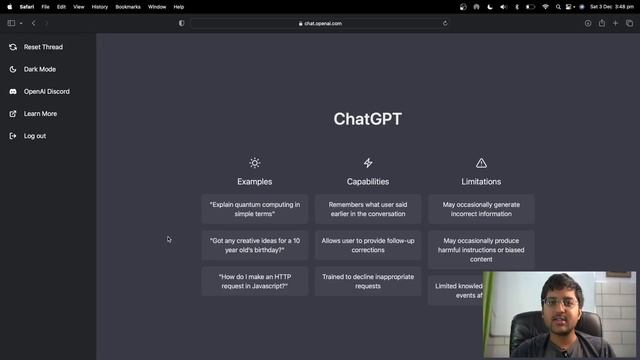640x360 pixels.
Task: Open the Window menu
Action: point(157,7)
